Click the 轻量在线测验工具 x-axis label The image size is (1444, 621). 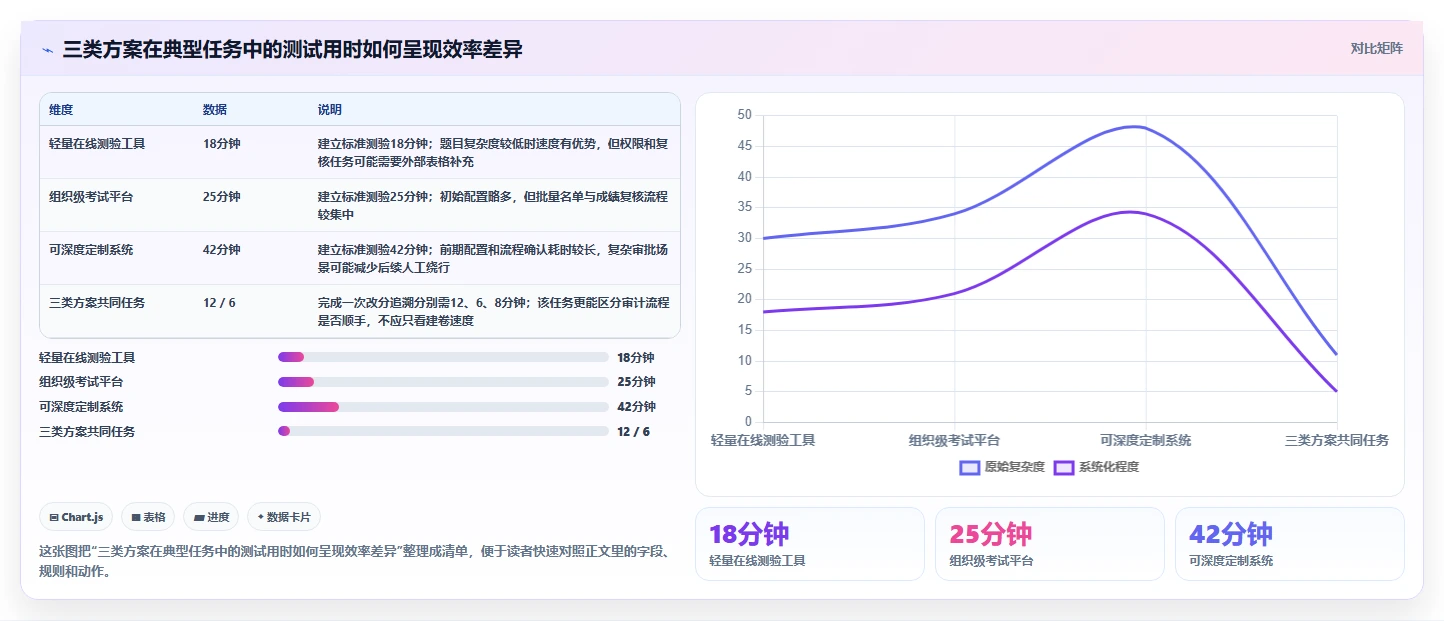click(x=763, y=440)
